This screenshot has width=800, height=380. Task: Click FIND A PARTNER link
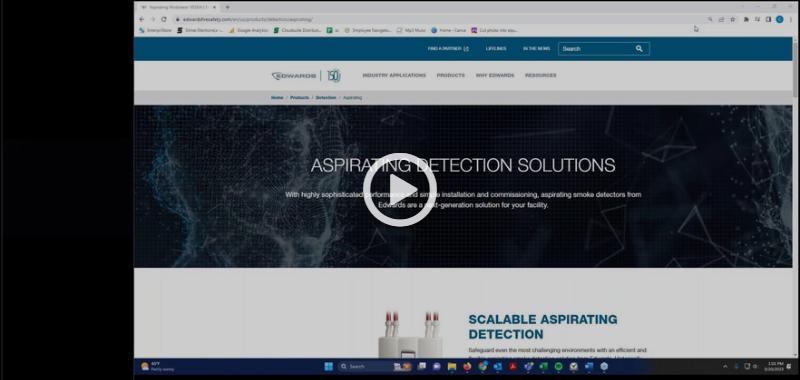point(448,49)
